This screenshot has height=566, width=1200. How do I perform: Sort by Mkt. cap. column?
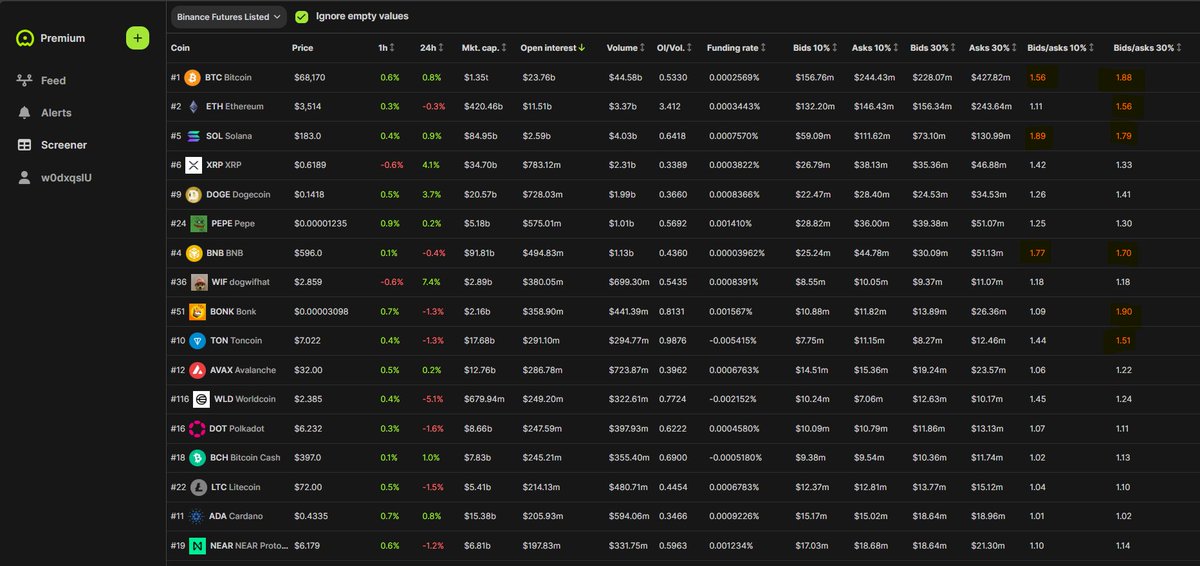click(x=486, y=48)
